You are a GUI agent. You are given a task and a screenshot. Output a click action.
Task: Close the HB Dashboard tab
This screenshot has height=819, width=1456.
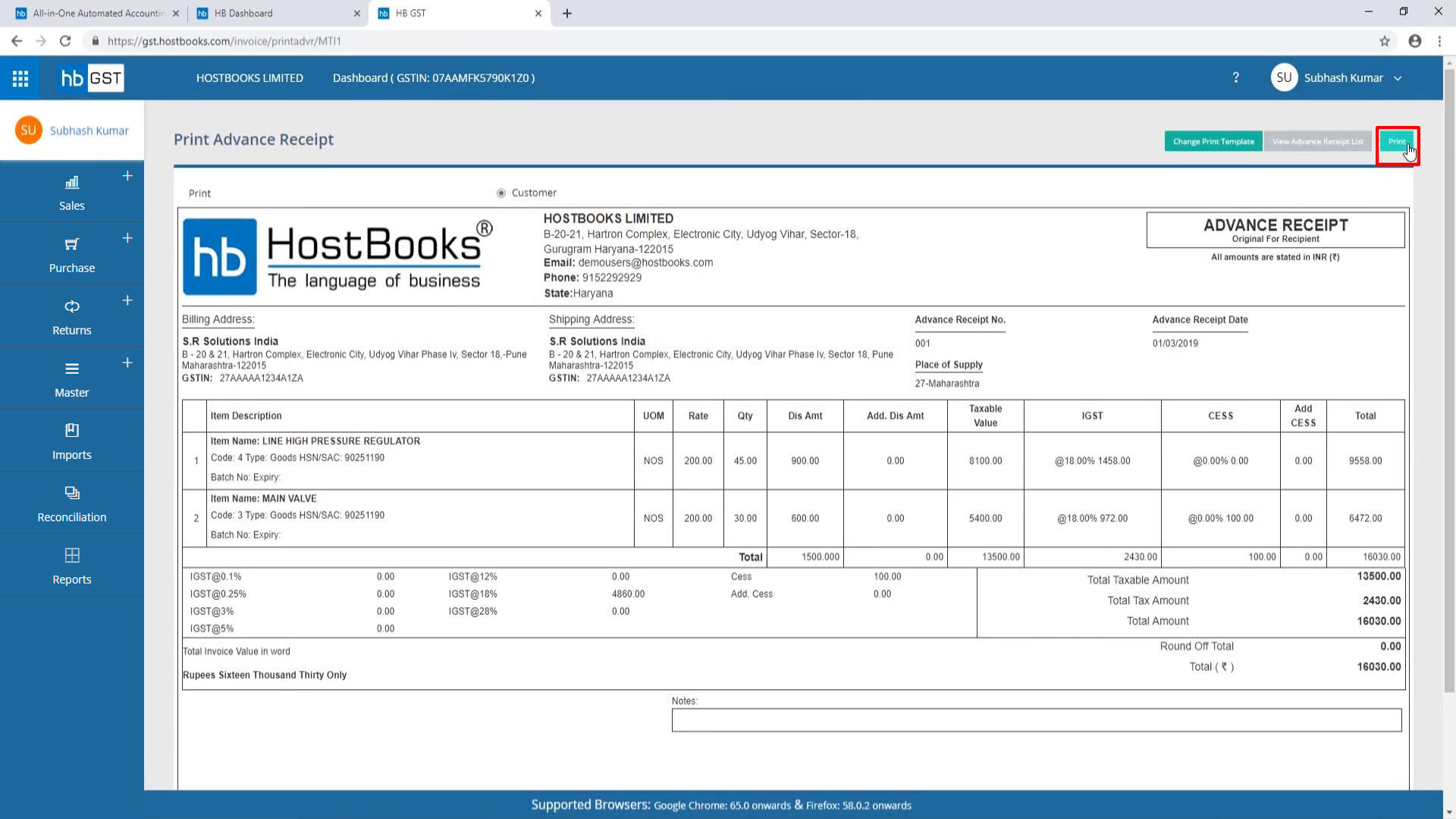(357, 14)
